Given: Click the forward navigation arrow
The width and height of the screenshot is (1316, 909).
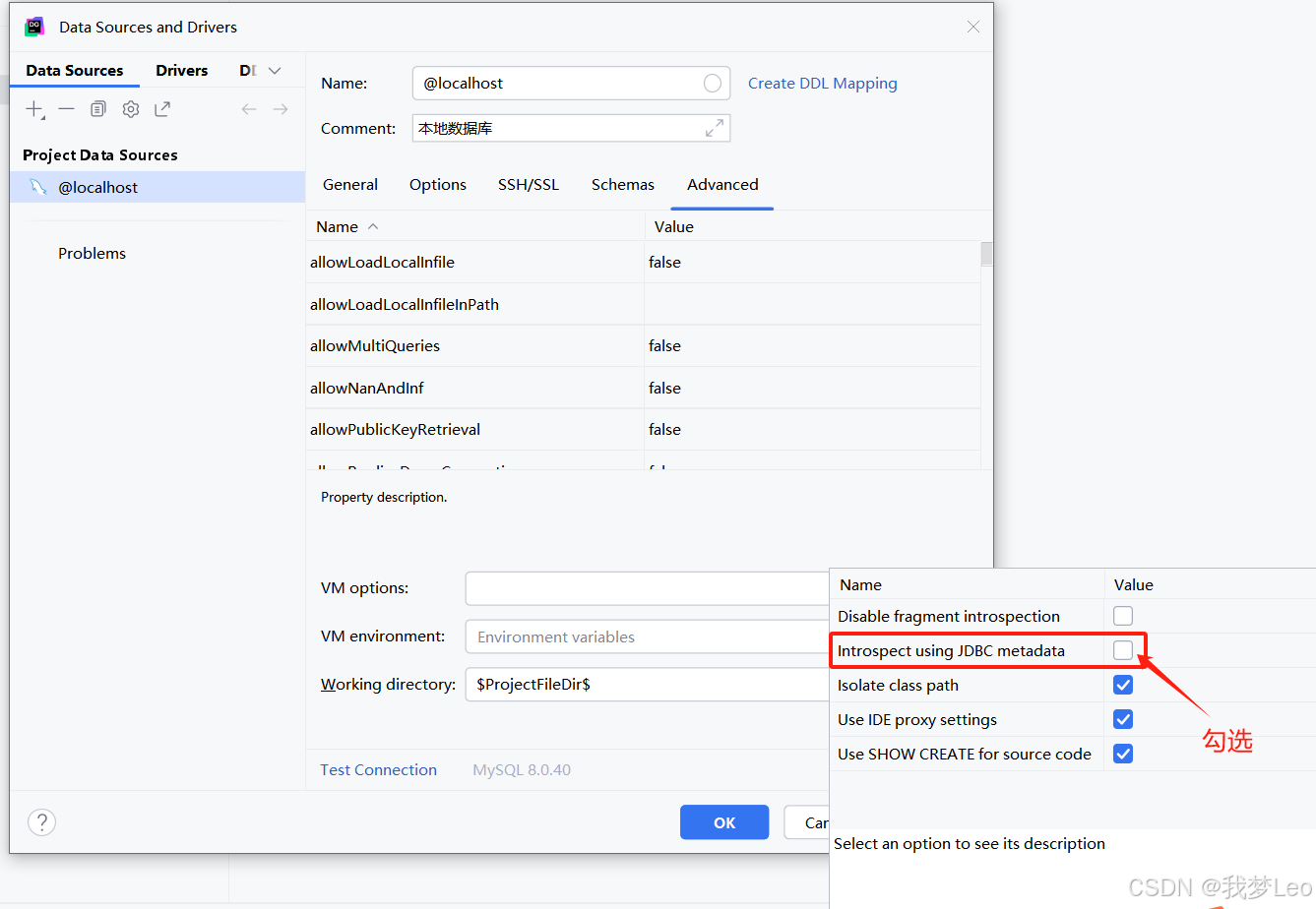Looking at the screenshot, I should click(281, 109).
